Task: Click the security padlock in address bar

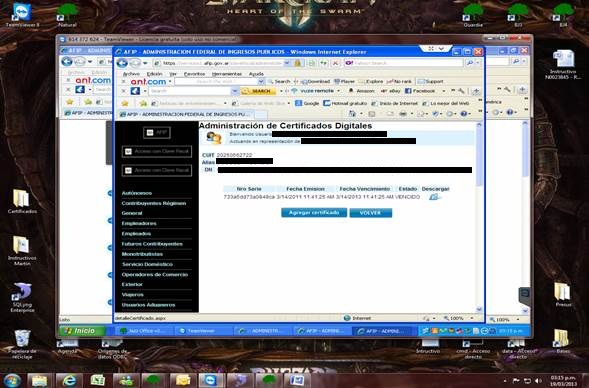Action: click(x=298, y=63)
